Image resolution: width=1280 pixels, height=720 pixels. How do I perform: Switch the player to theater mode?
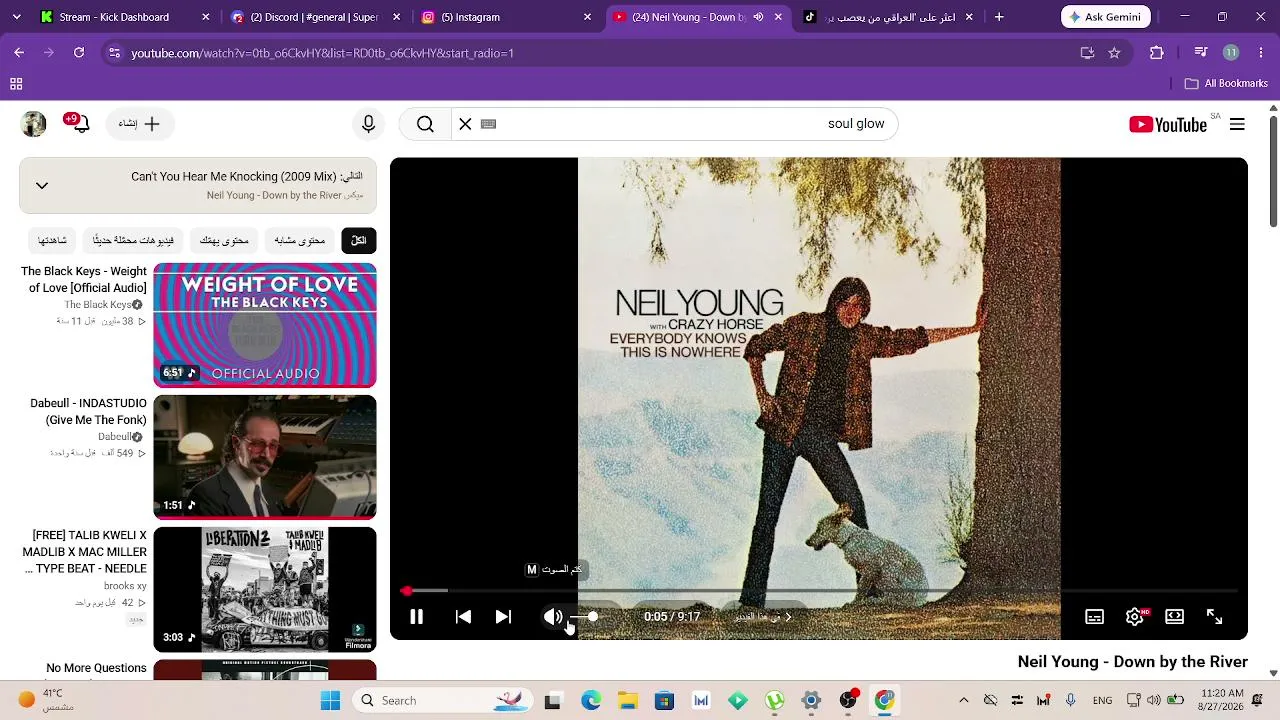coord(1174,617)
